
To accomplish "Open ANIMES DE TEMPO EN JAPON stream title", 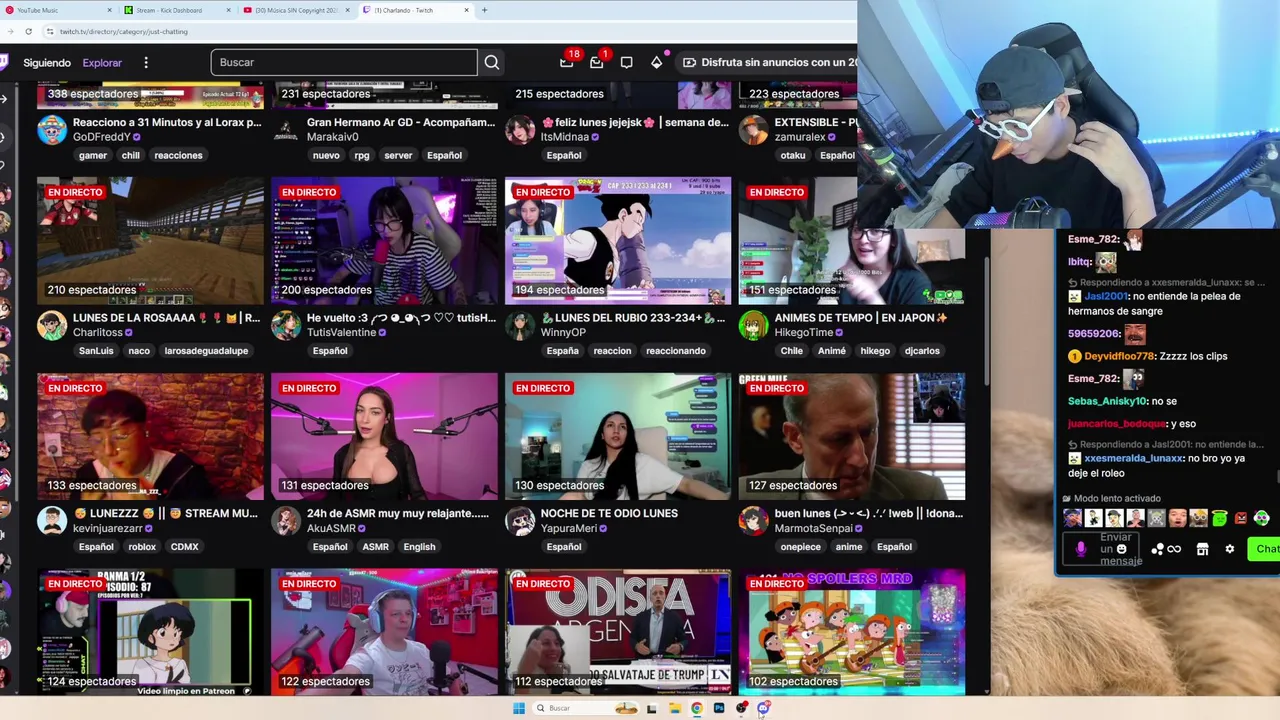I will click(x=861, y=317).
